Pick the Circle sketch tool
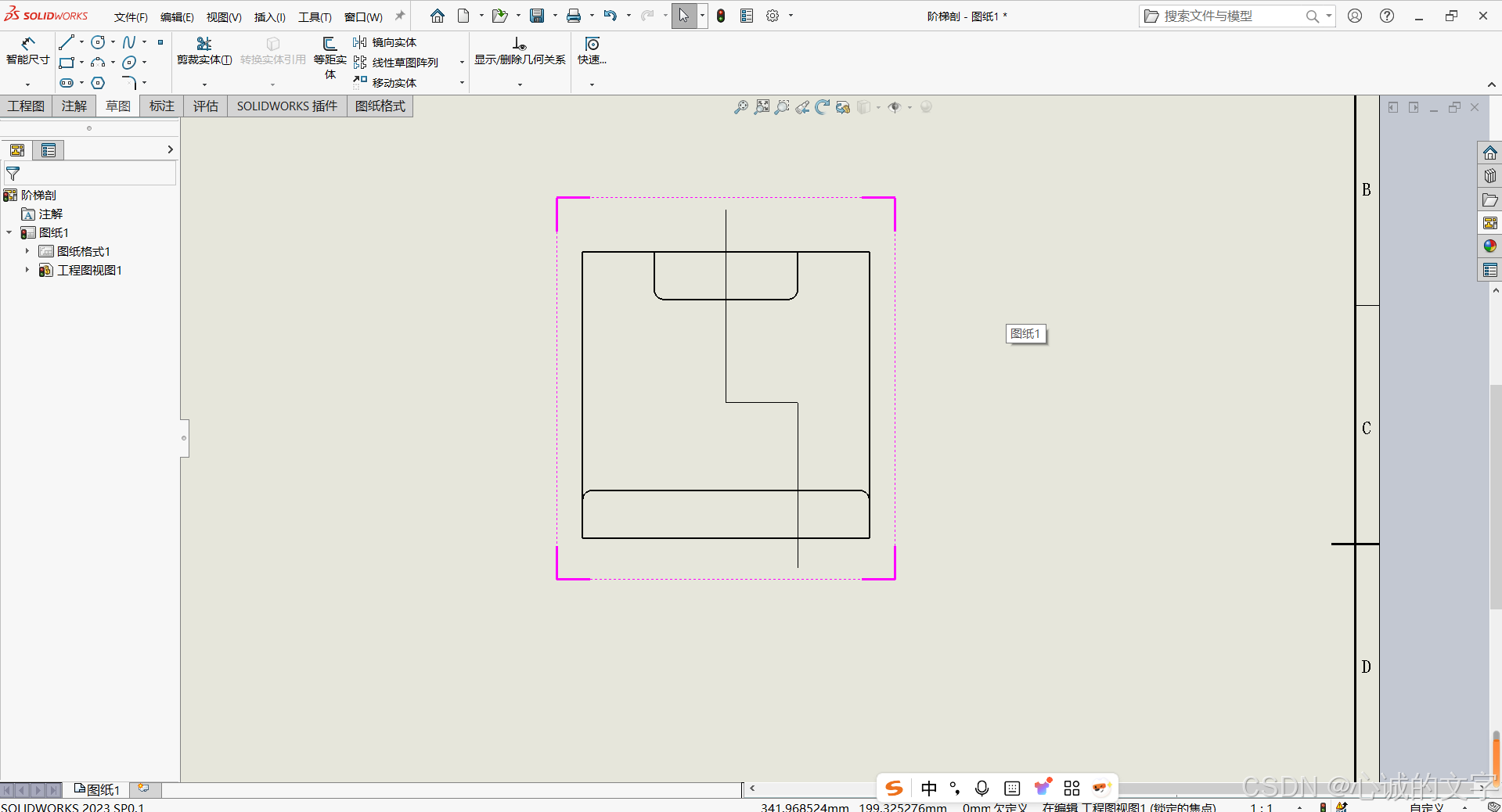The height and width of the screenshot is (812, 1502). [98, 42]
